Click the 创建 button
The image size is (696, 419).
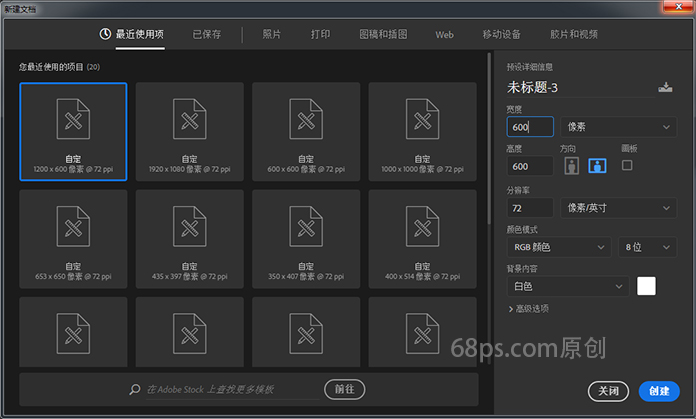659,391
